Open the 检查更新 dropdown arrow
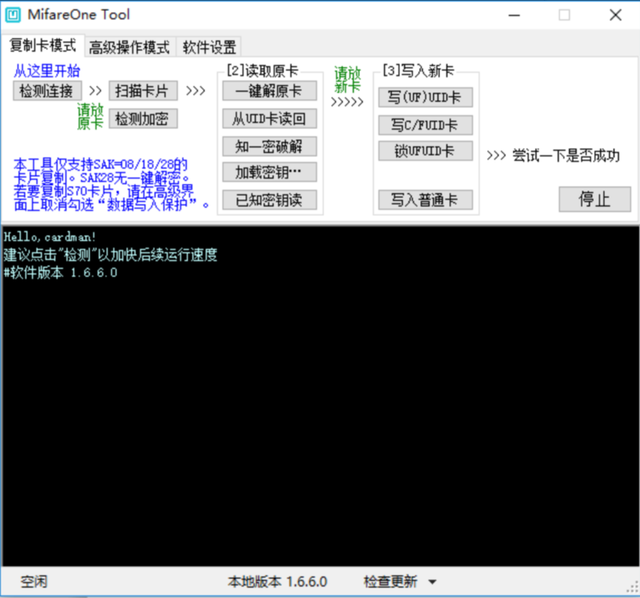 point(433,582)
